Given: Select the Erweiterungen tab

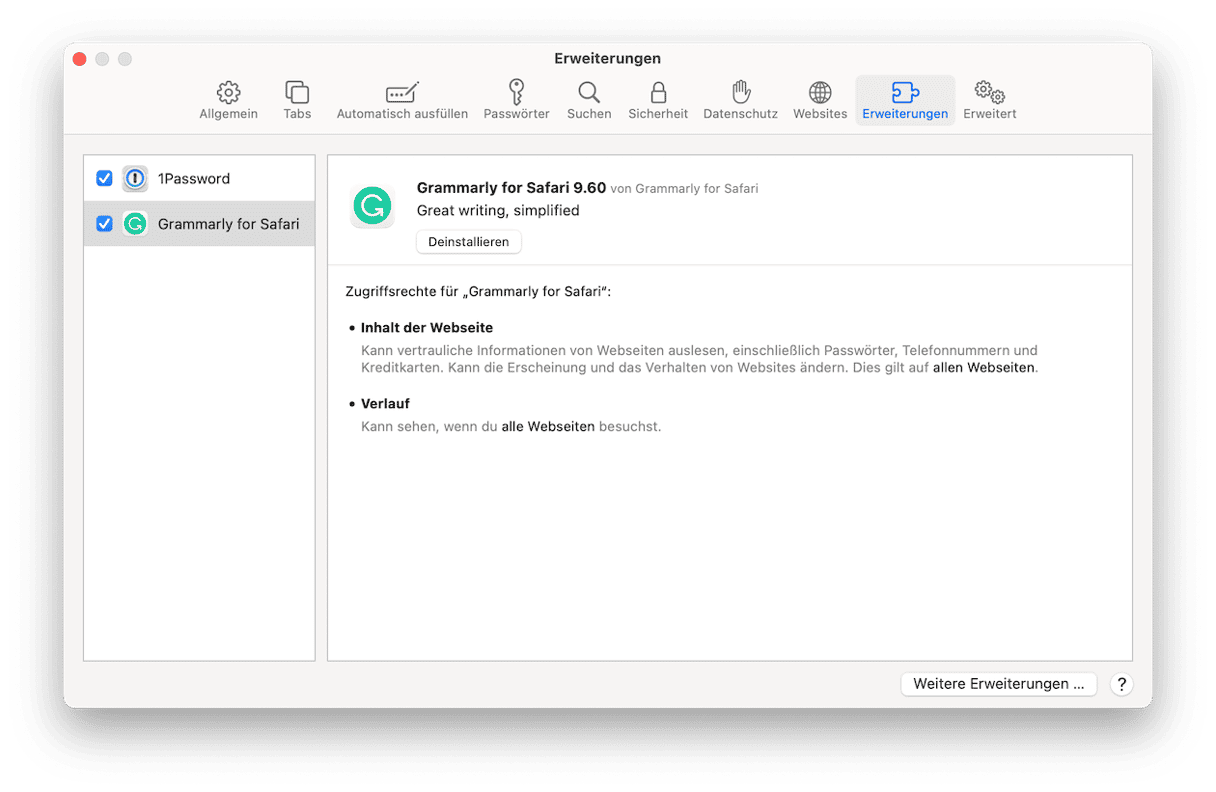Looking at the screenshot, I should [x=905, y=100].
